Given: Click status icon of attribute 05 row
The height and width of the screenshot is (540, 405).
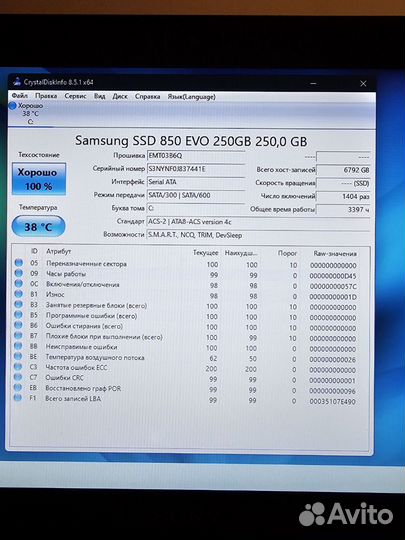Looking at the screenshot, I should click(x=19, y=263).
